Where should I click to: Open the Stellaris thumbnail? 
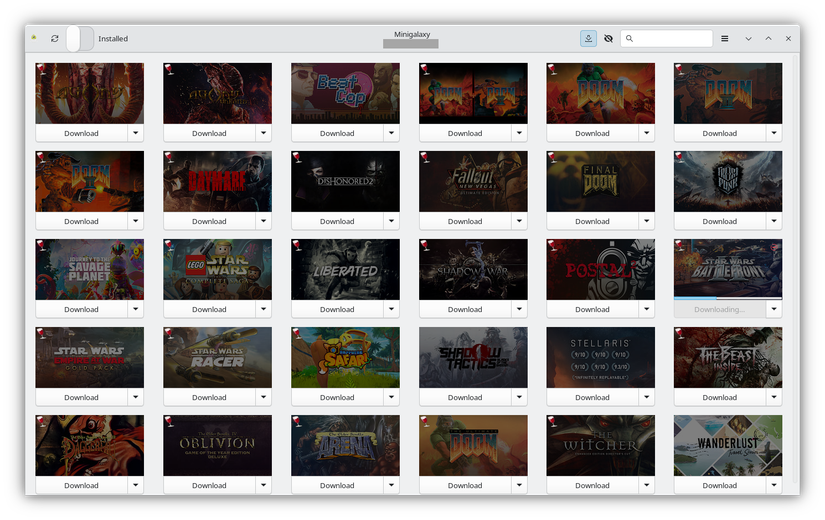click(601, 357)
